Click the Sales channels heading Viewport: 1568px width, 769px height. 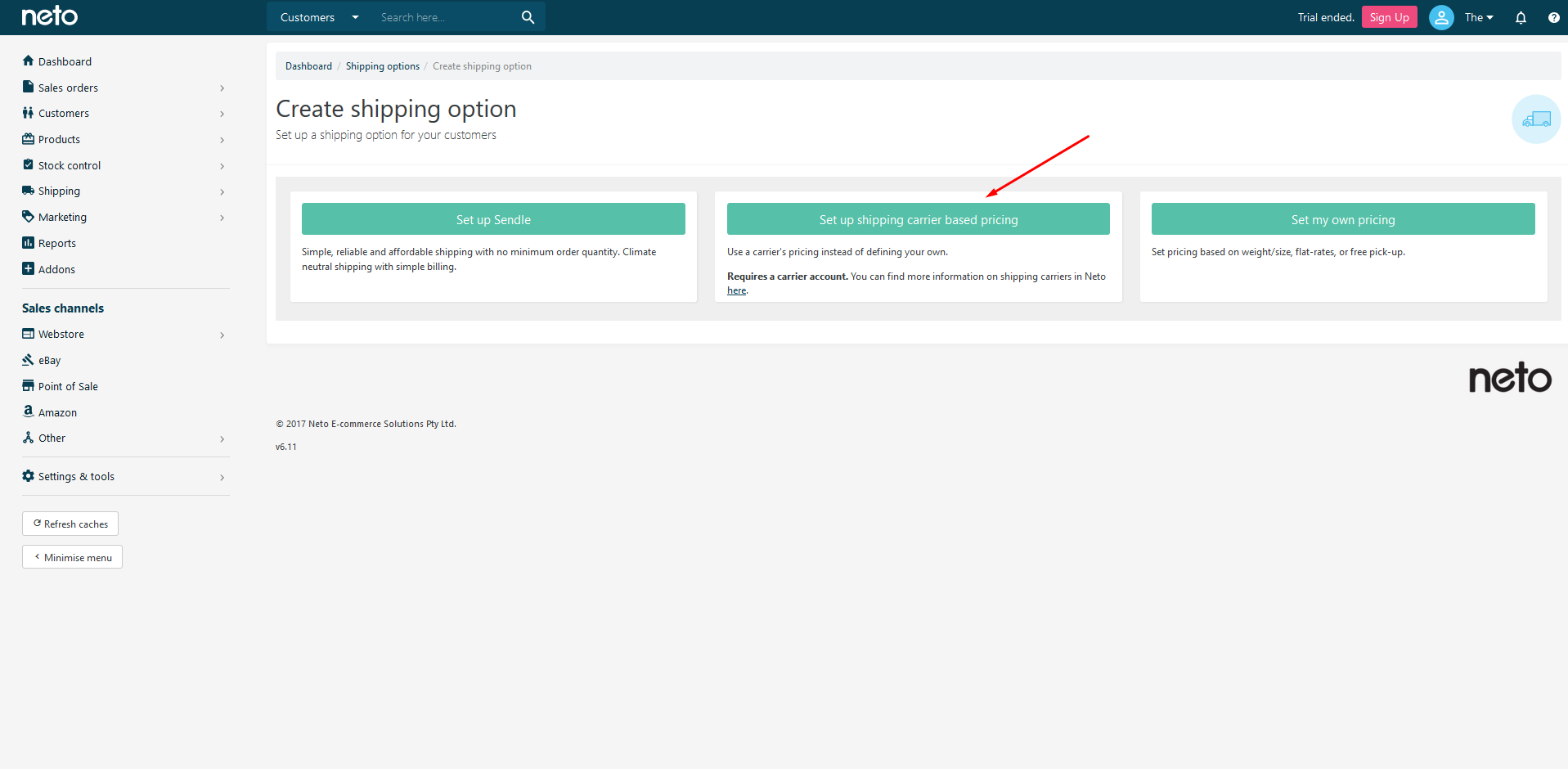[63, 308]
